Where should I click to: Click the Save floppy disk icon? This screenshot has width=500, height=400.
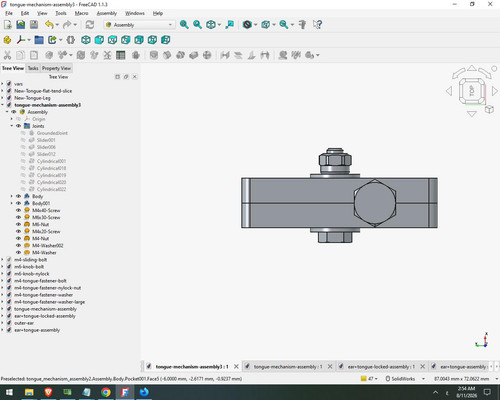pyautogui.click(x=34, y=25)
